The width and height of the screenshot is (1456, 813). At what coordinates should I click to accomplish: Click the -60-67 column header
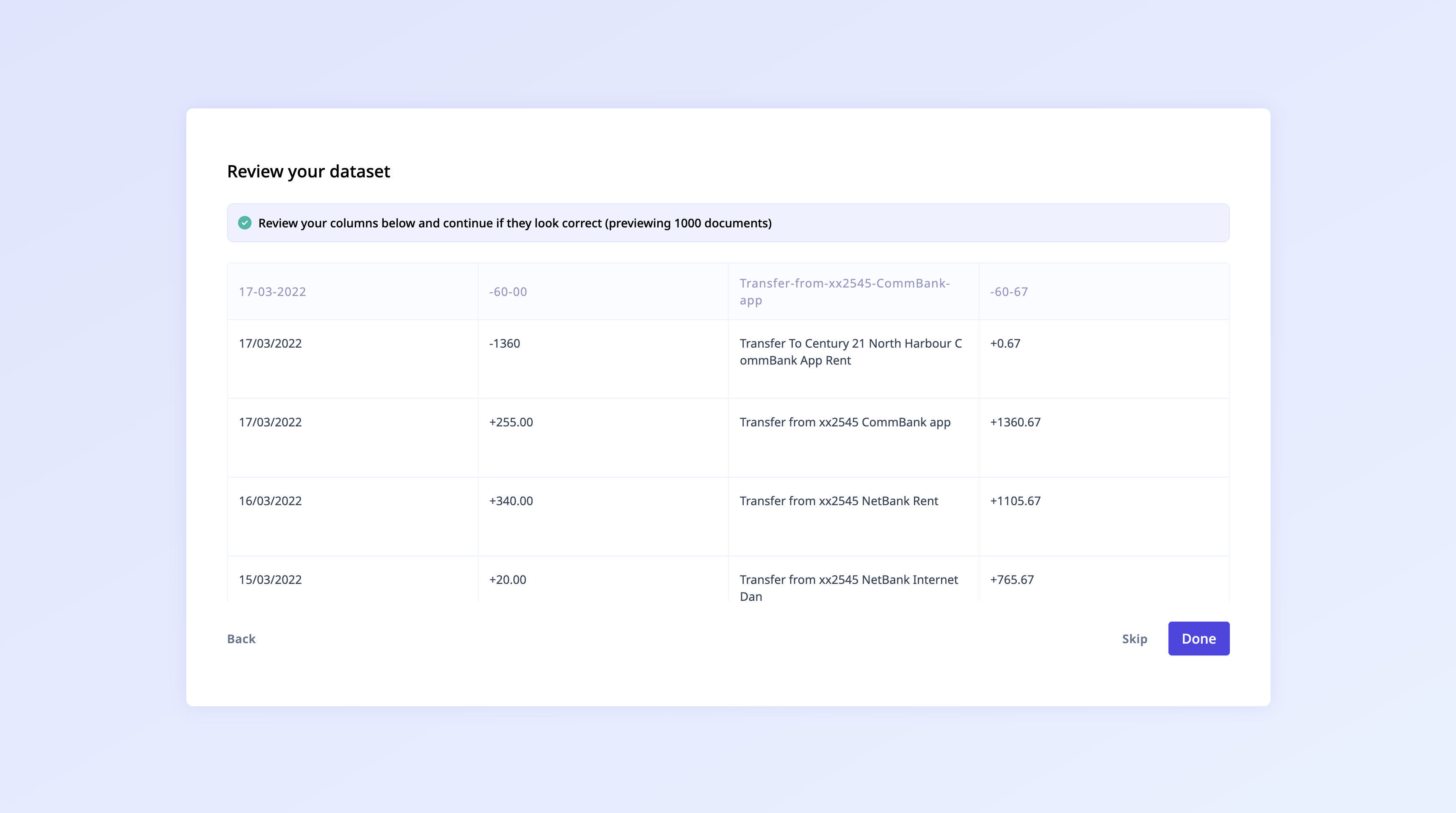[x=1008, y=291]
